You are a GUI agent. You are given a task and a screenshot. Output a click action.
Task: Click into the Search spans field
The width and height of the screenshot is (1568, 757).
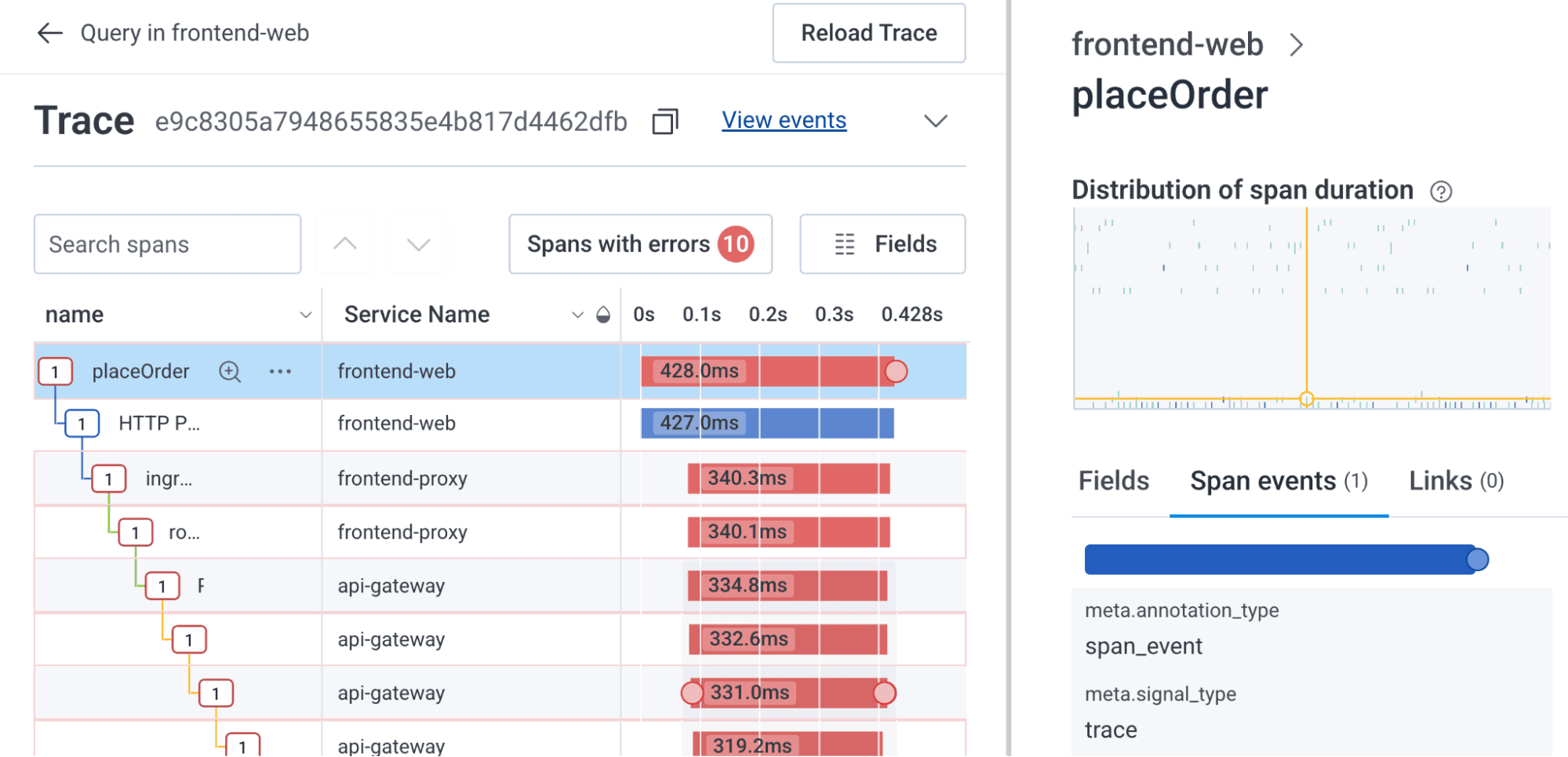tap(167, 244)
